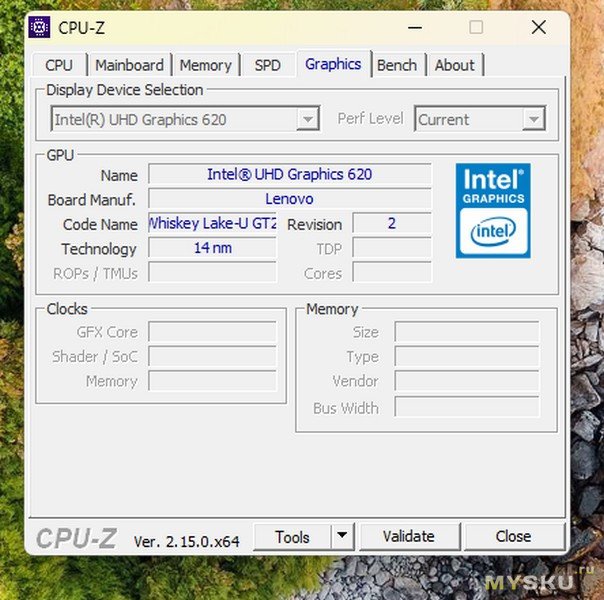Viewport: 604px width, 600px height.
Task: Click the Intel Graphics logo
Action: tap(493, 211)
